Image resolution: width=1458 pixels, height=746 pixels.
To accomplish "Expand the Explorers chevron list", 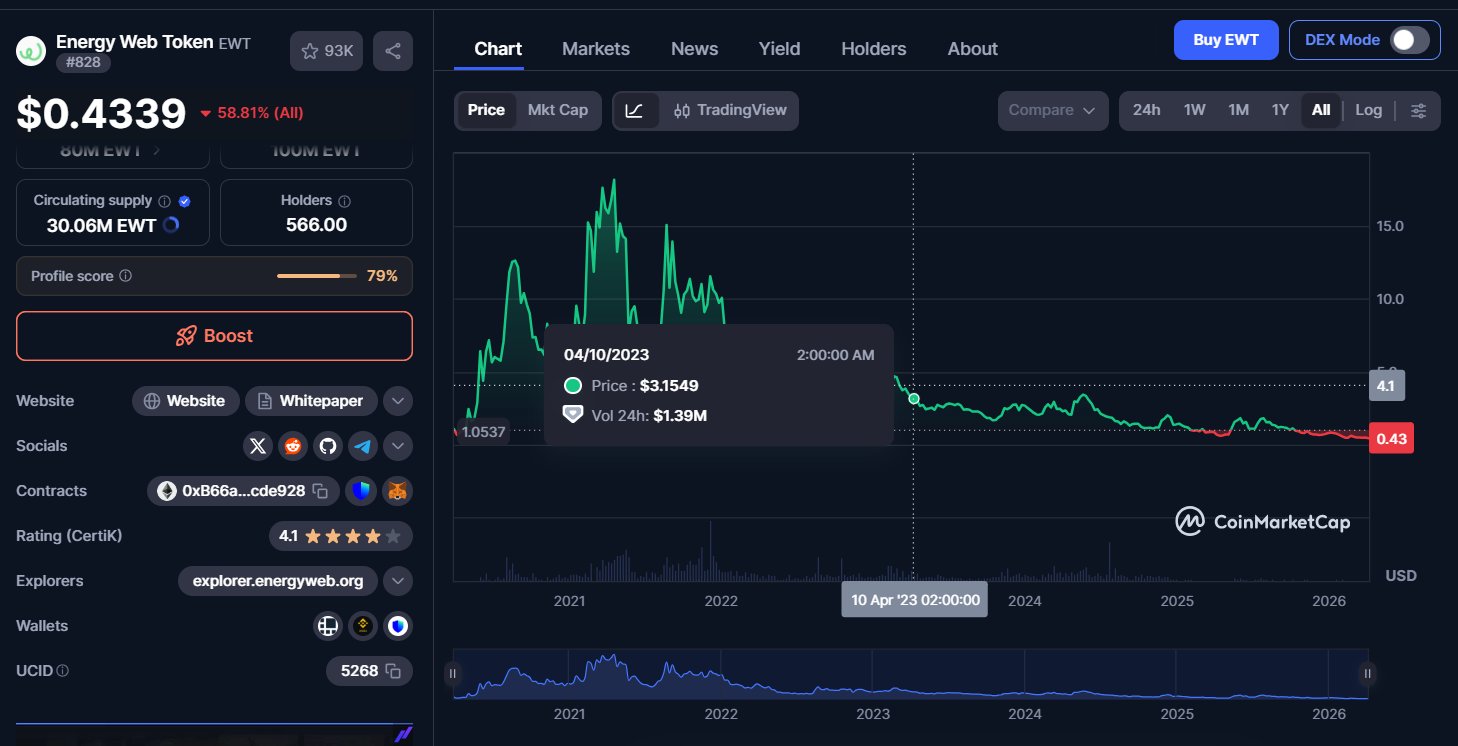I will (398, 581).
